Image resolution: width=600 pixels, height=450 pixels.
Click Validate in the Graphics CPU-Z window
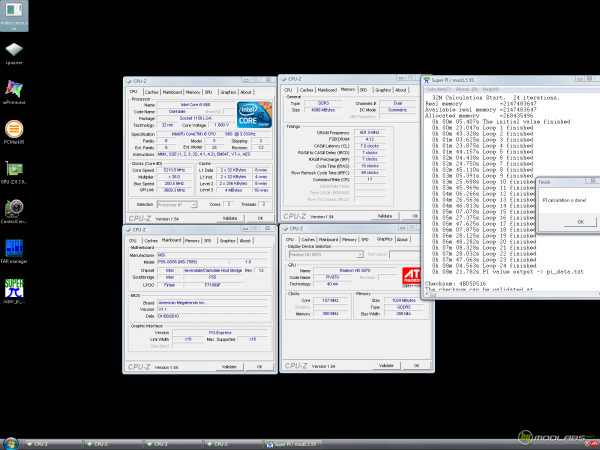384,366
